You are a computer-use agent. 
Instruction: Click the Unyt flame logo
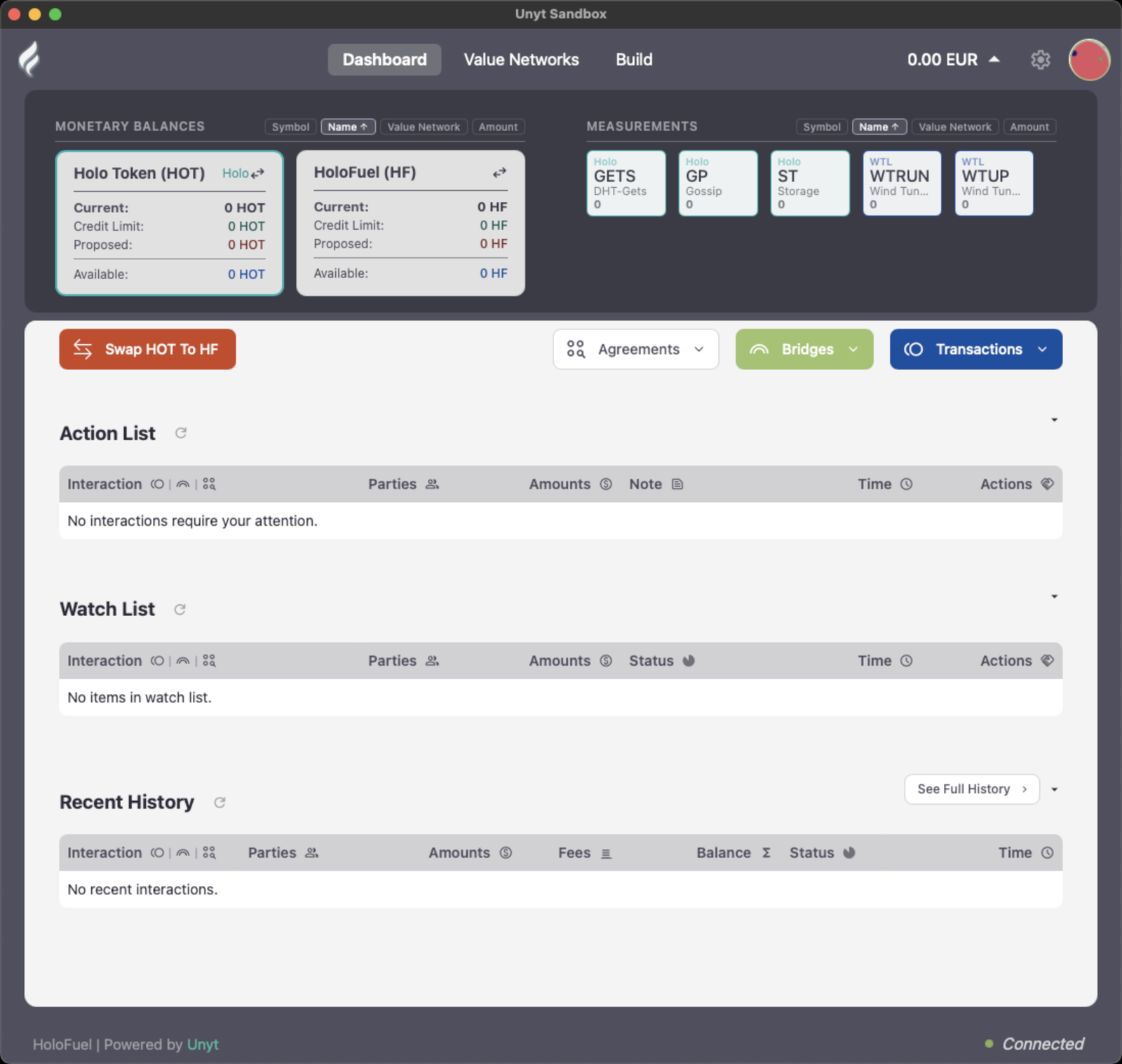[x=29, y=59]
